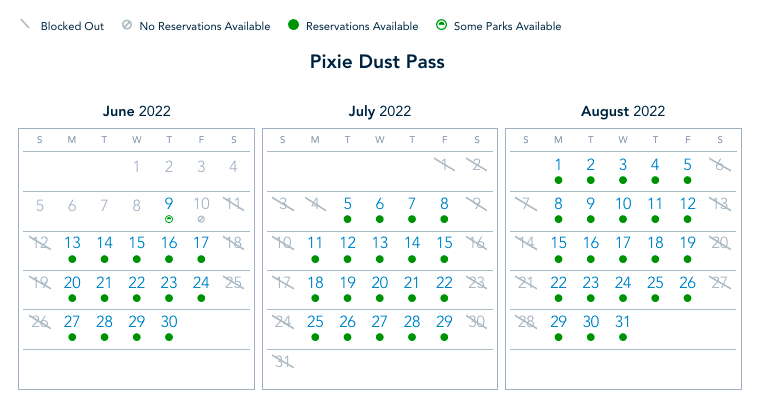The image size is (760, 410).
Task: Click the No Reservations Available legend icon
Action: click(x=127, y=26)
